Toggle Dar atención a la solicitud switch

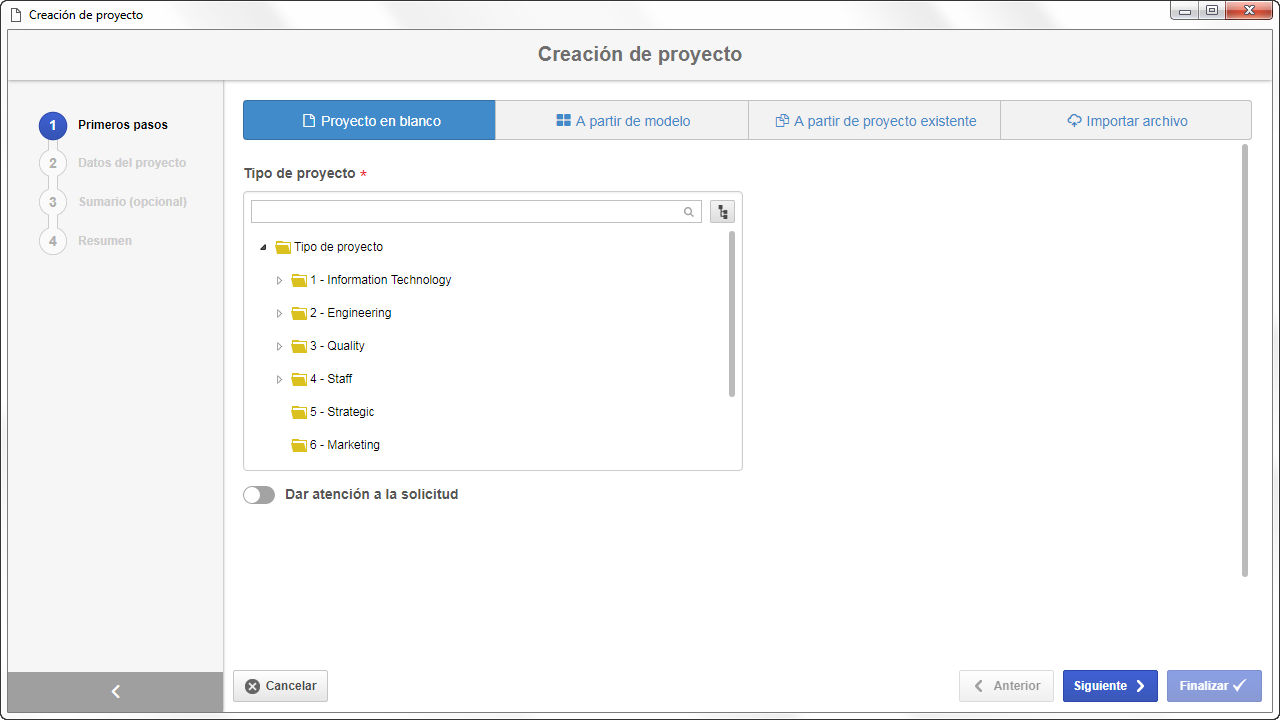[259, 495]
